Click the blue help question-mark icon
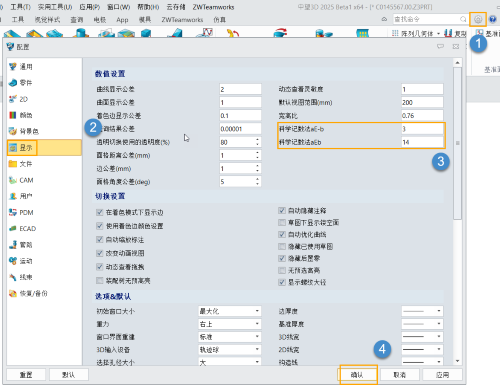The height and width of the screenshot is (391, 500). tap(493, 19)
